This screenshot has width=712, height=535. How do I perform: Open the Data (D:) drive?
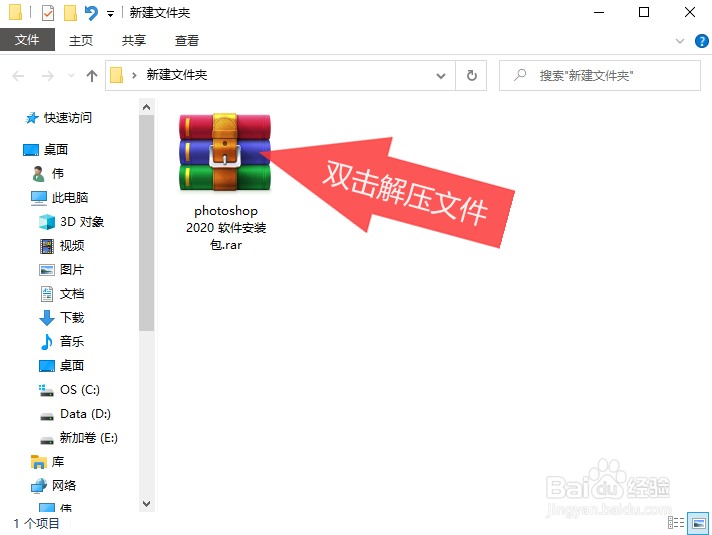[x=85, y=414]
